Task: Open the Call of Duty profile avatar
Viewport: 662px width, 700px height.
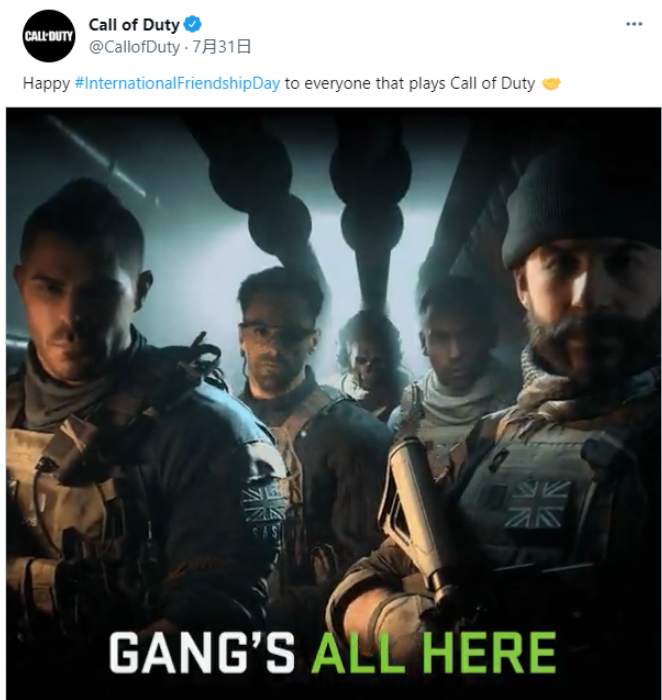Action: [49, 36]
